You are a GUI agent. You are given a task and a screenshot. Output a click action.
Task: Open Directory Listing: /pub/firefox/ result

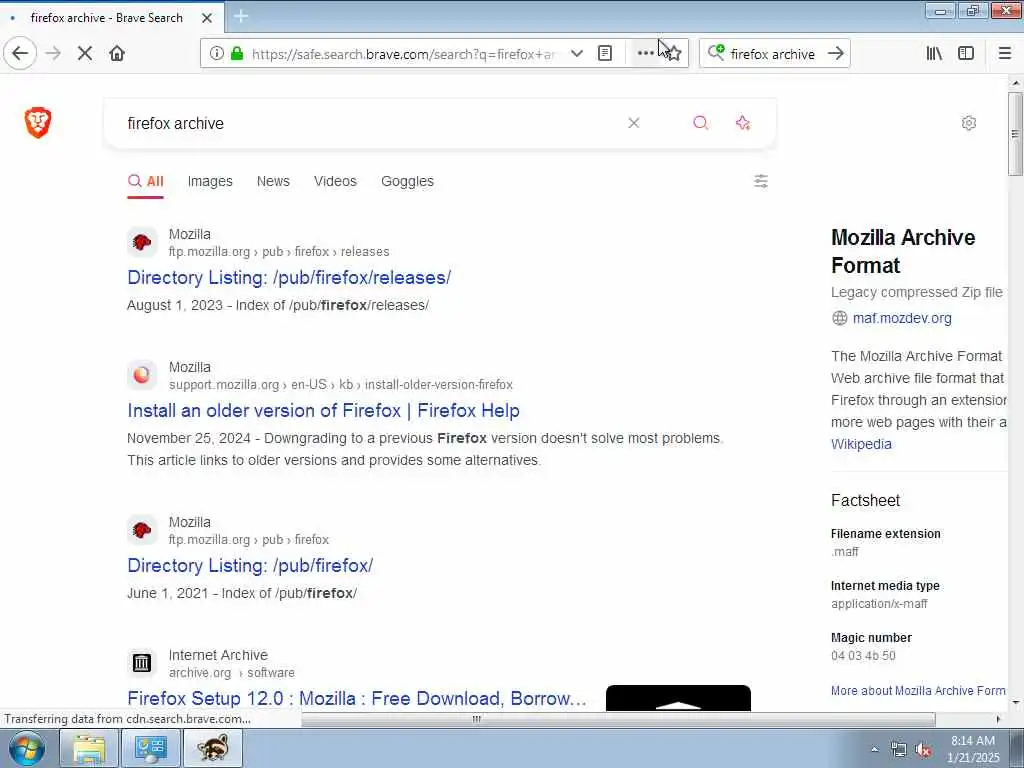point(250,566)
